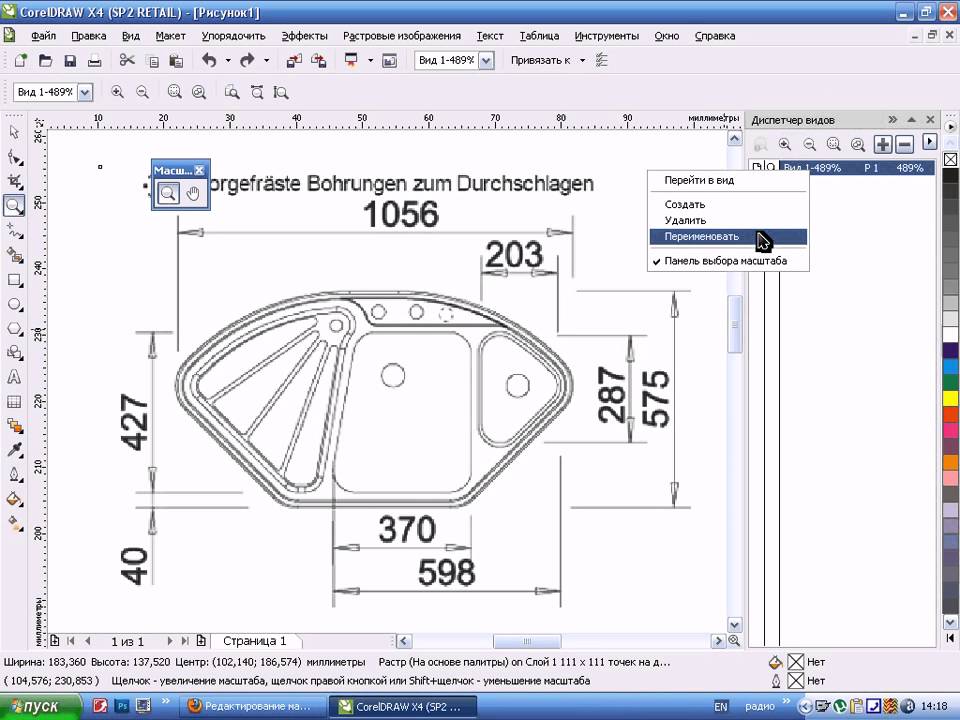Viewport: 960px width, 720px height.
Task: Activate the Text tool
Action: 14,377
